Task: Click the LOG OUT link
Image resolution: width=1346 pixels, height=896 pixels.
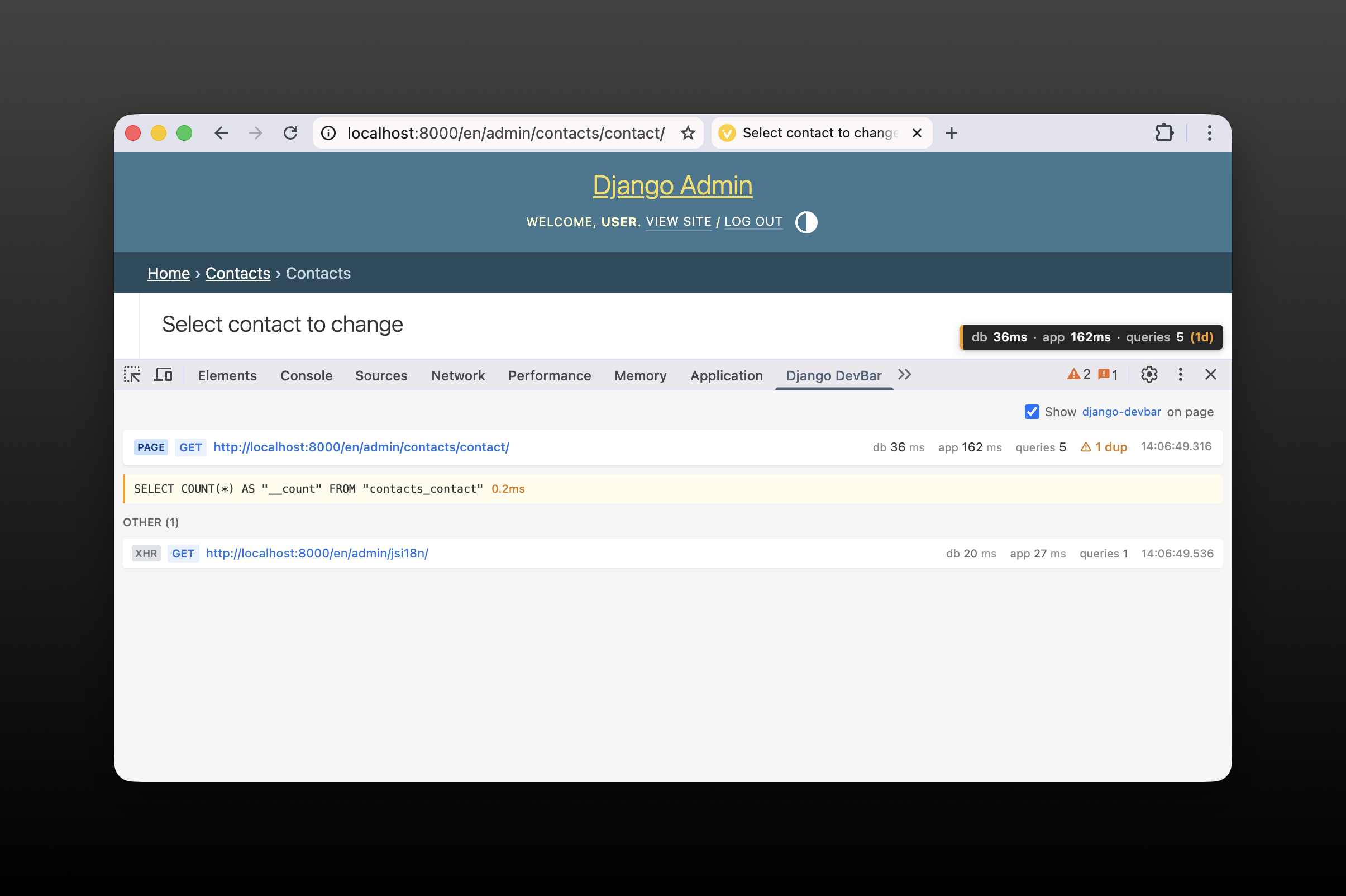Action: (753, 222)
